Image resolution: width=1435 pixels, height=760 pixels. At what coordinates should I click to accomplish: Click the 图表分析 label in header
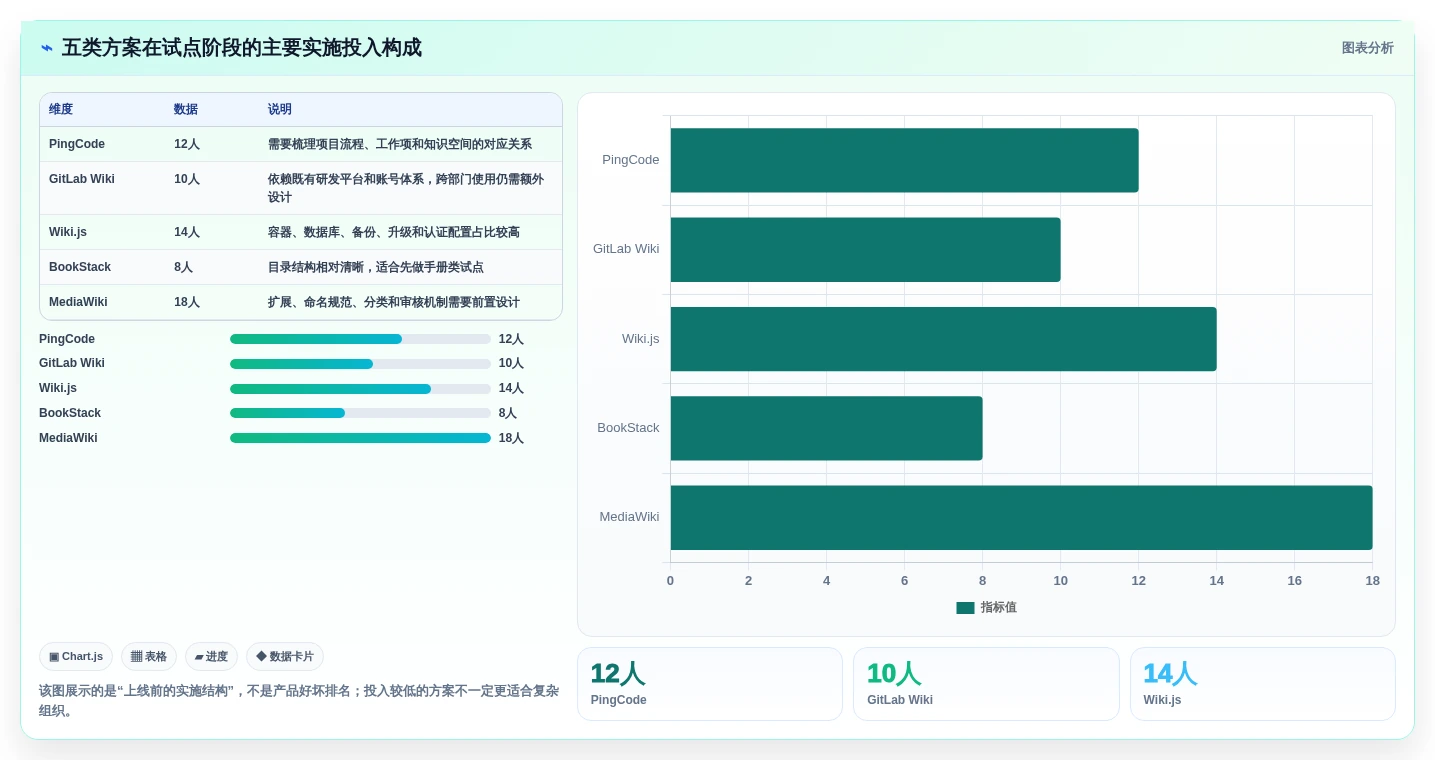1367,48
